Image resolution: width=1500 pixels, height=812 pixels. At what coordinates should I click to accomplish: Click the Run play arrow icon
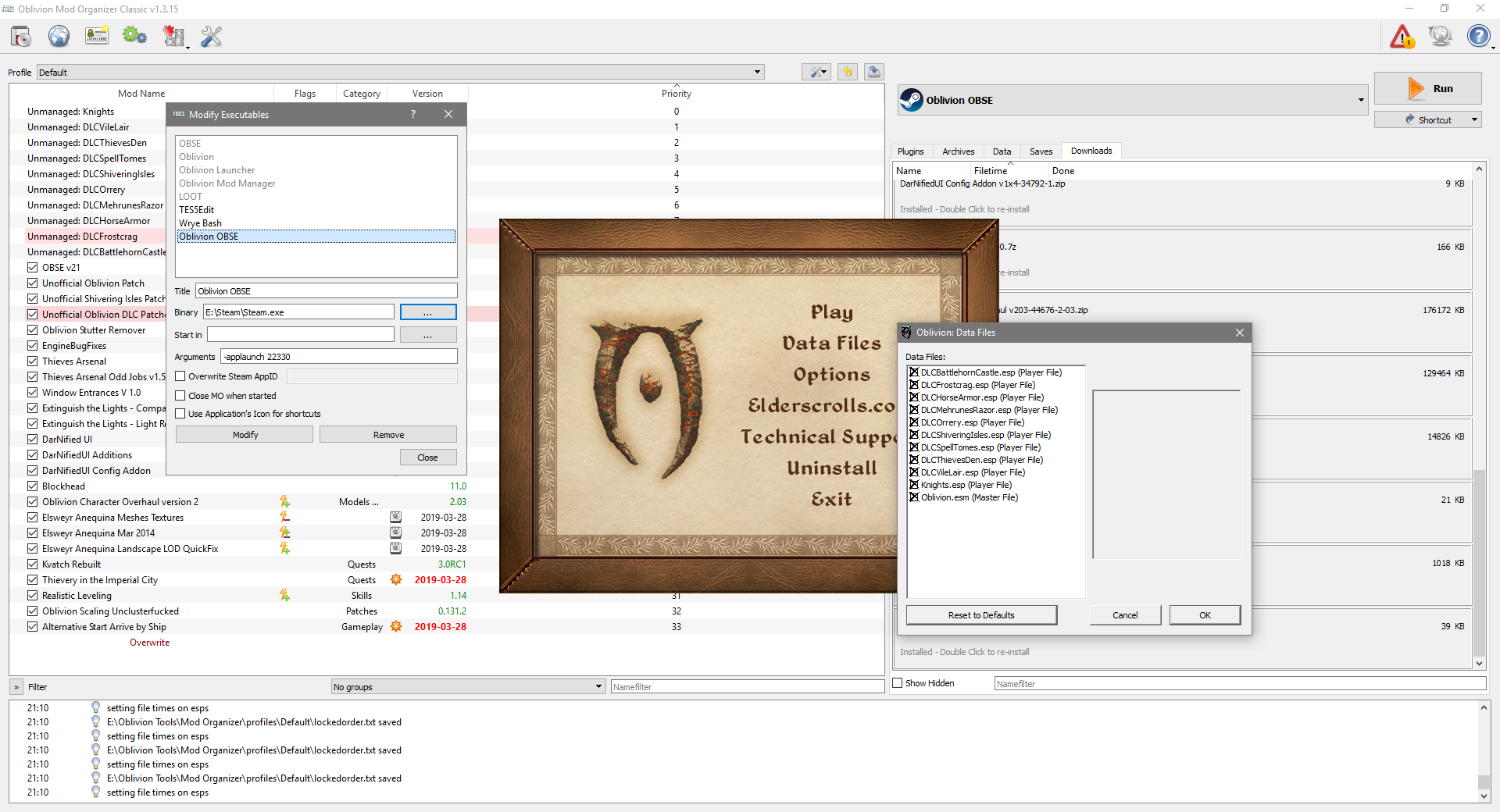pos(1416,88)
